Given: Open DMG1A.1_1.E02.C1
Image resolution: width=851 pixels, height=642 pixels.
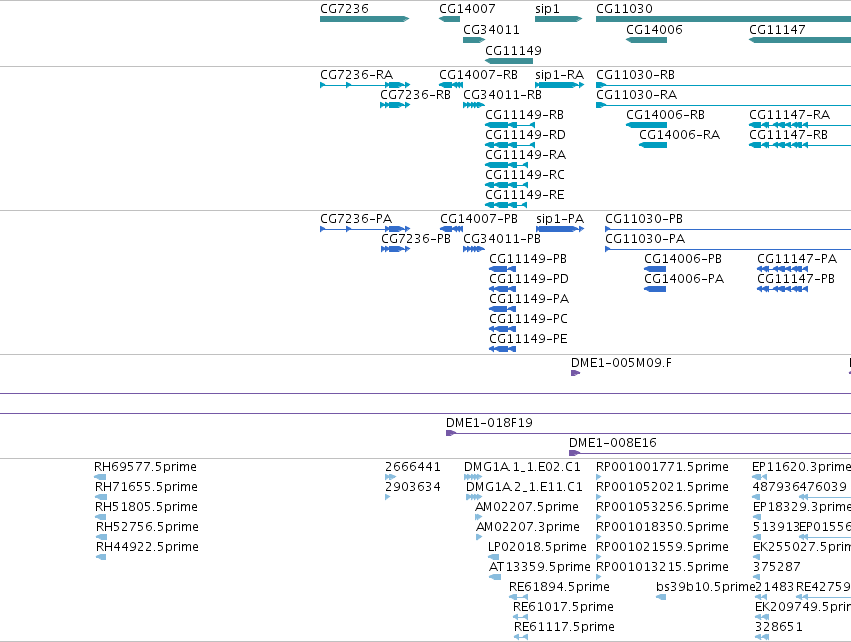Looking at the screenshot, I should pyautogui.click(x=473, y=477).
